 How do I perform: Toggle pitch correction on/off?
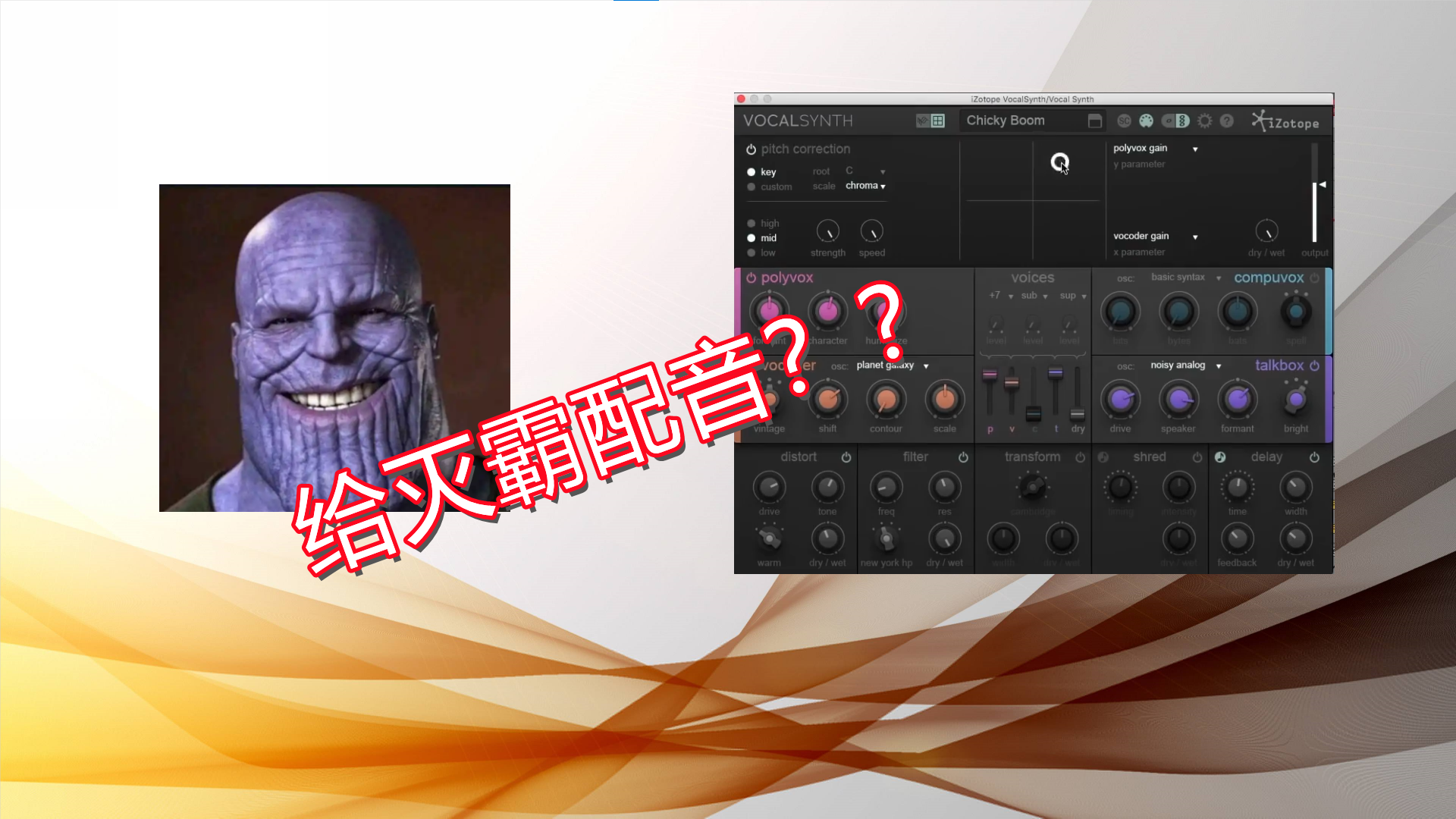(751, 148)
